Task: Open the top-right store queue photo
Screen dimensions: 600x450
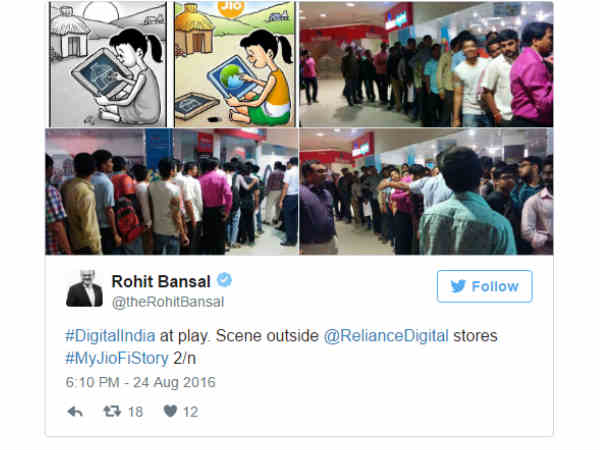Action: pyautogui.click(x=426, y=64)
